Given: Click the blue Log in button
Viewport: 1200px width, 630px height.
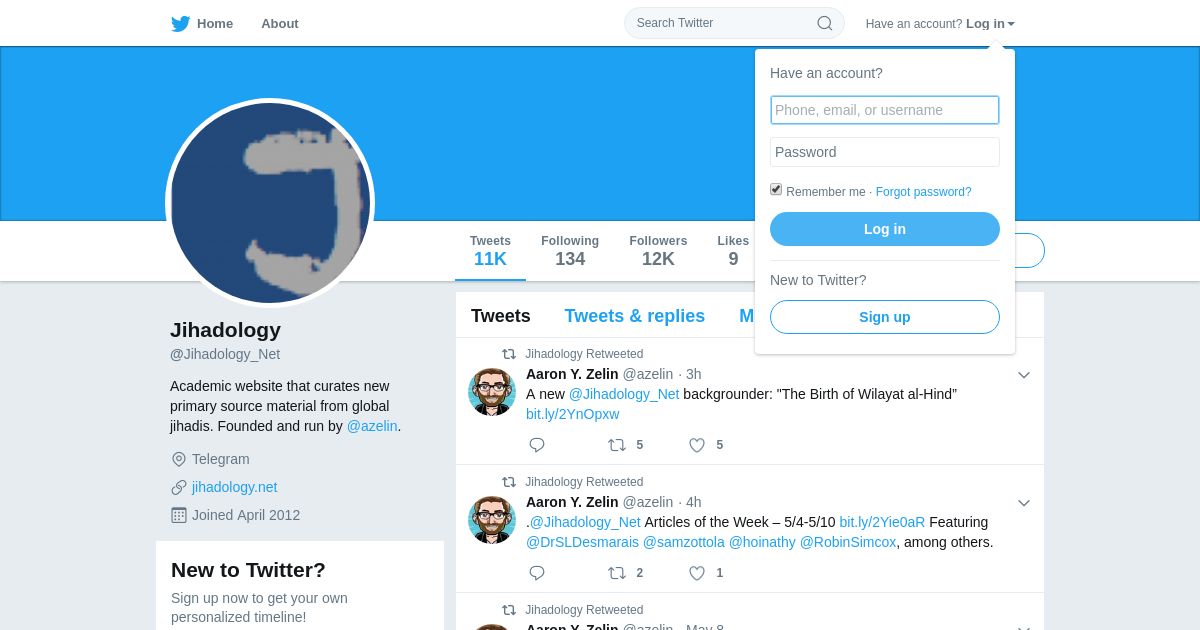Looking at the screenshot, I should click(x=885, y=229).
